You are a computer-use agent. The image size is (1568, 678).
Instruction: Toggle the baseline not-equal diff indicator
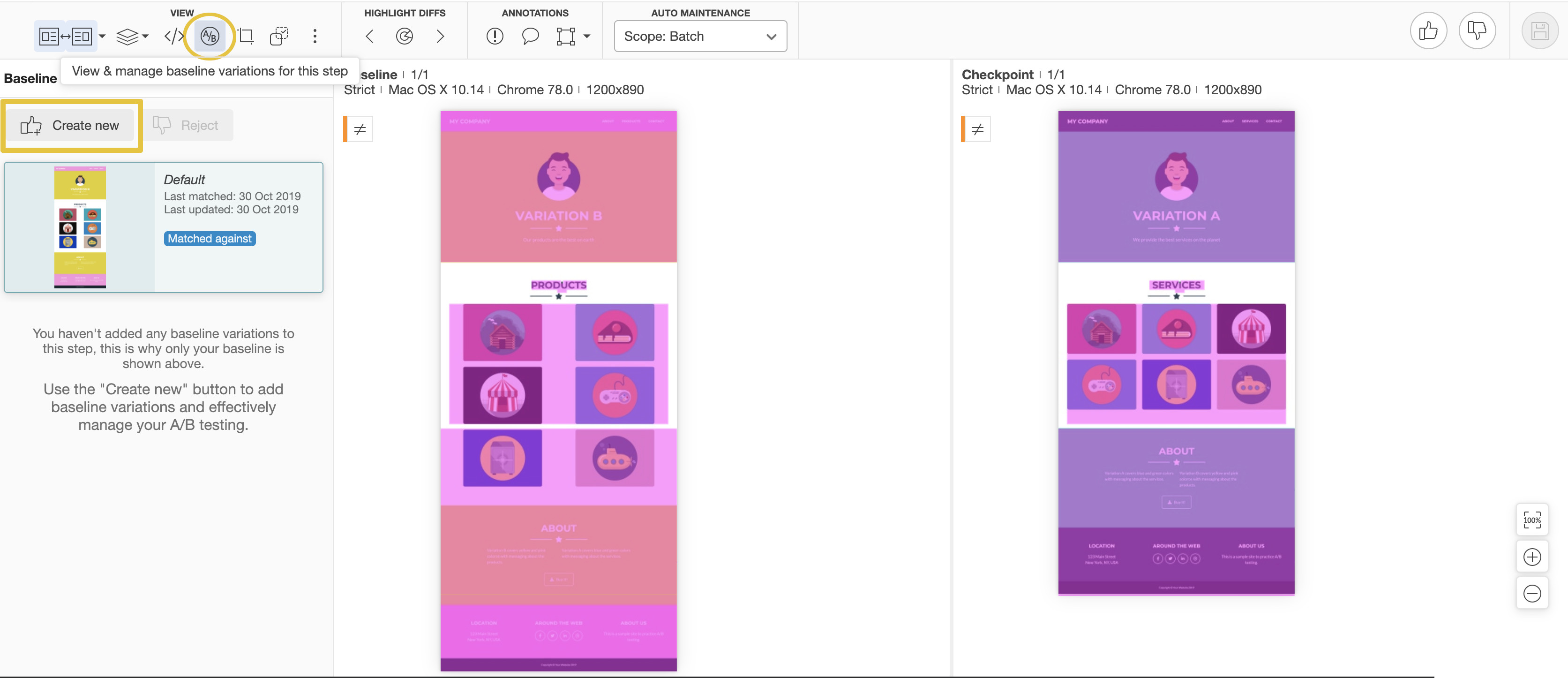point(360,129)
